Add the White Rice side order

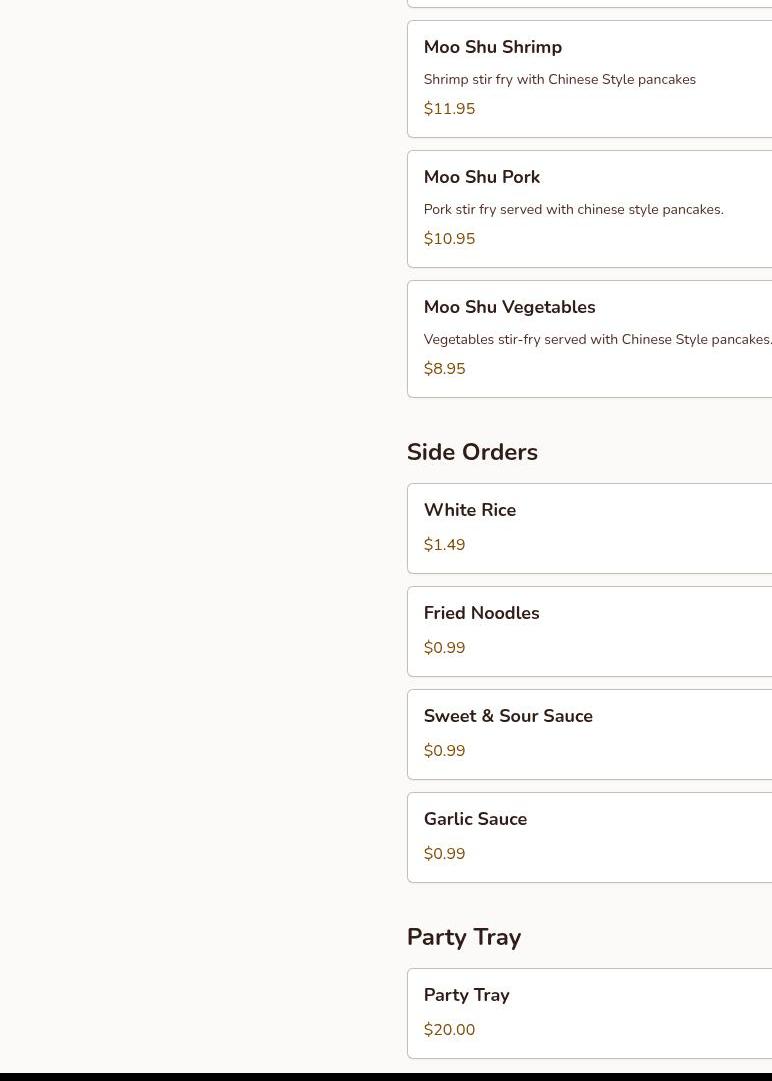click(x=470, y=510)
